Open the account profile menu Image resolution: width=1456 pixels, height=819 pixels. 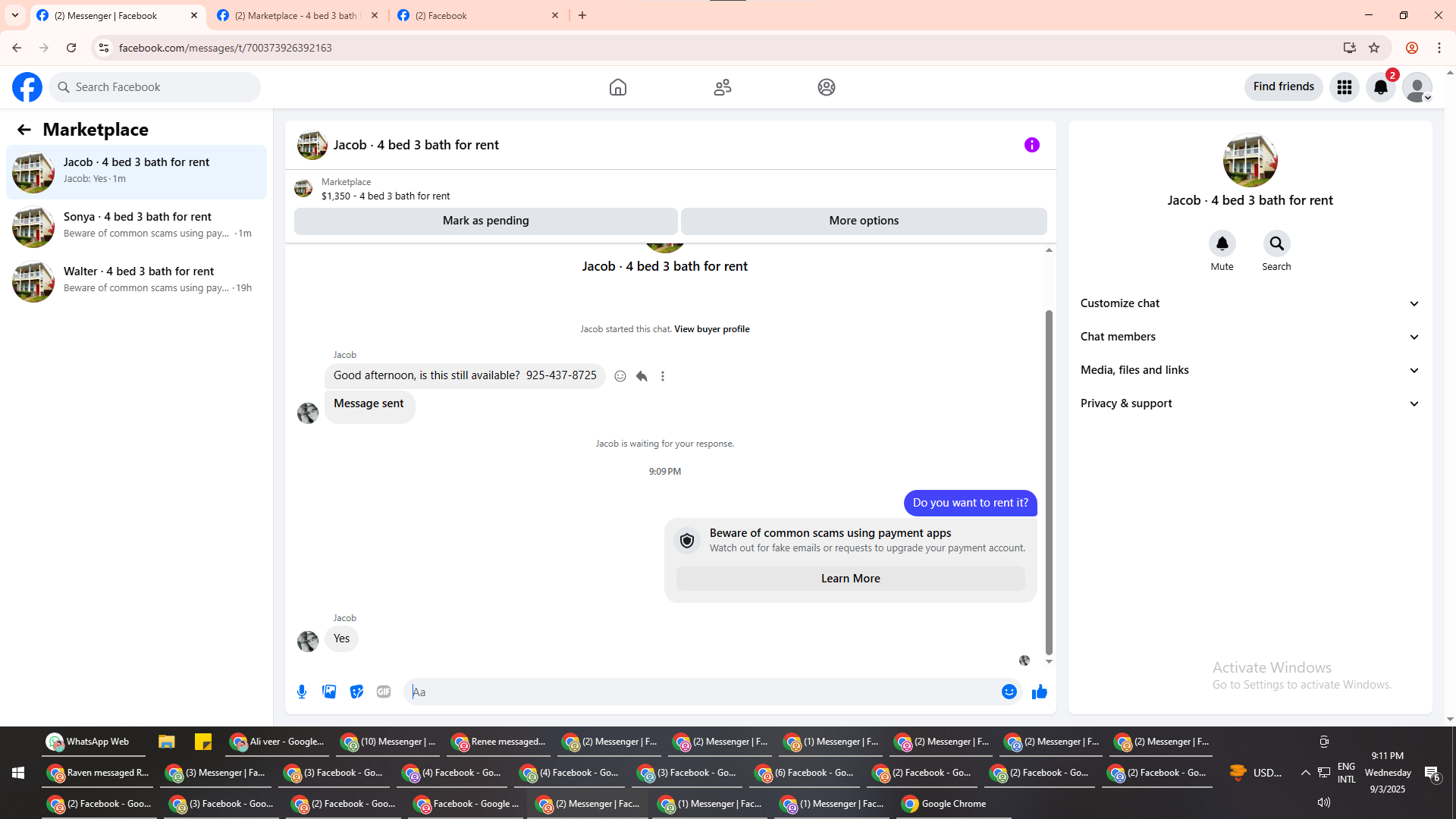coord(1417,87)
